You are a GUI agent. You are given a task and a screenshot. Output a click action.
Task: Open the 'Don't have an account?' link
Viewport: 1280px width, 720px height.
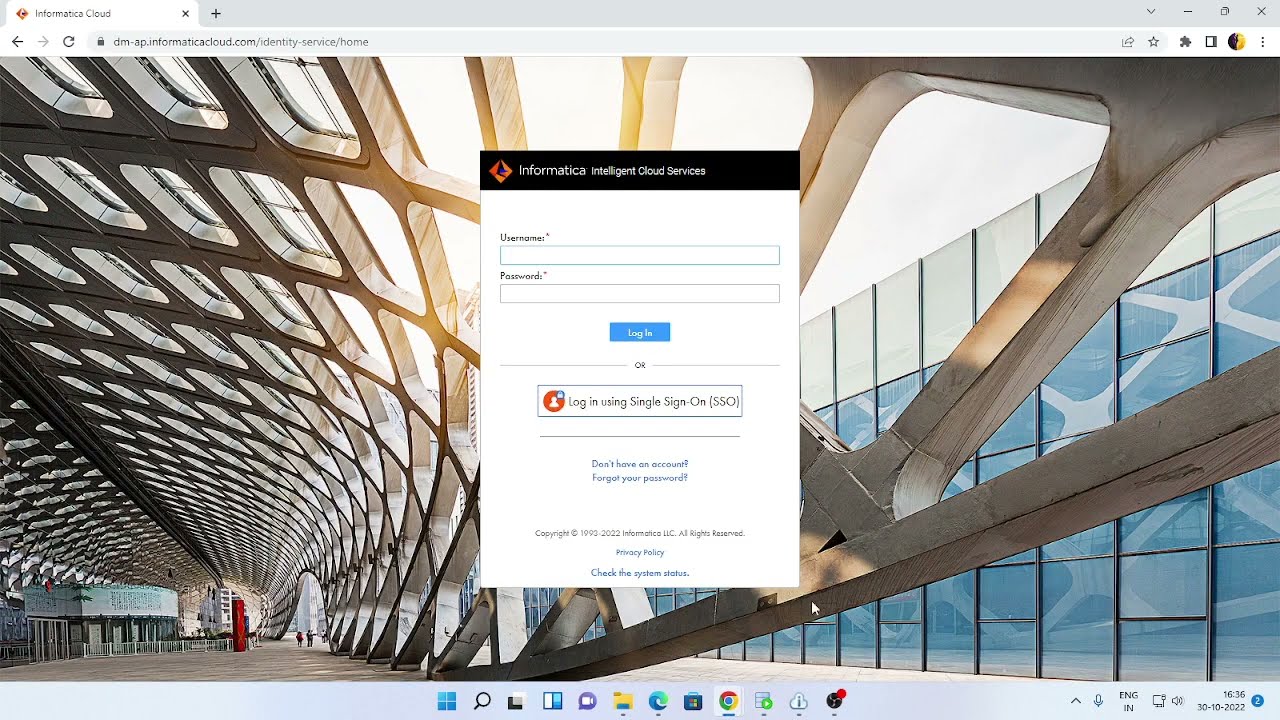click(640, 464)
